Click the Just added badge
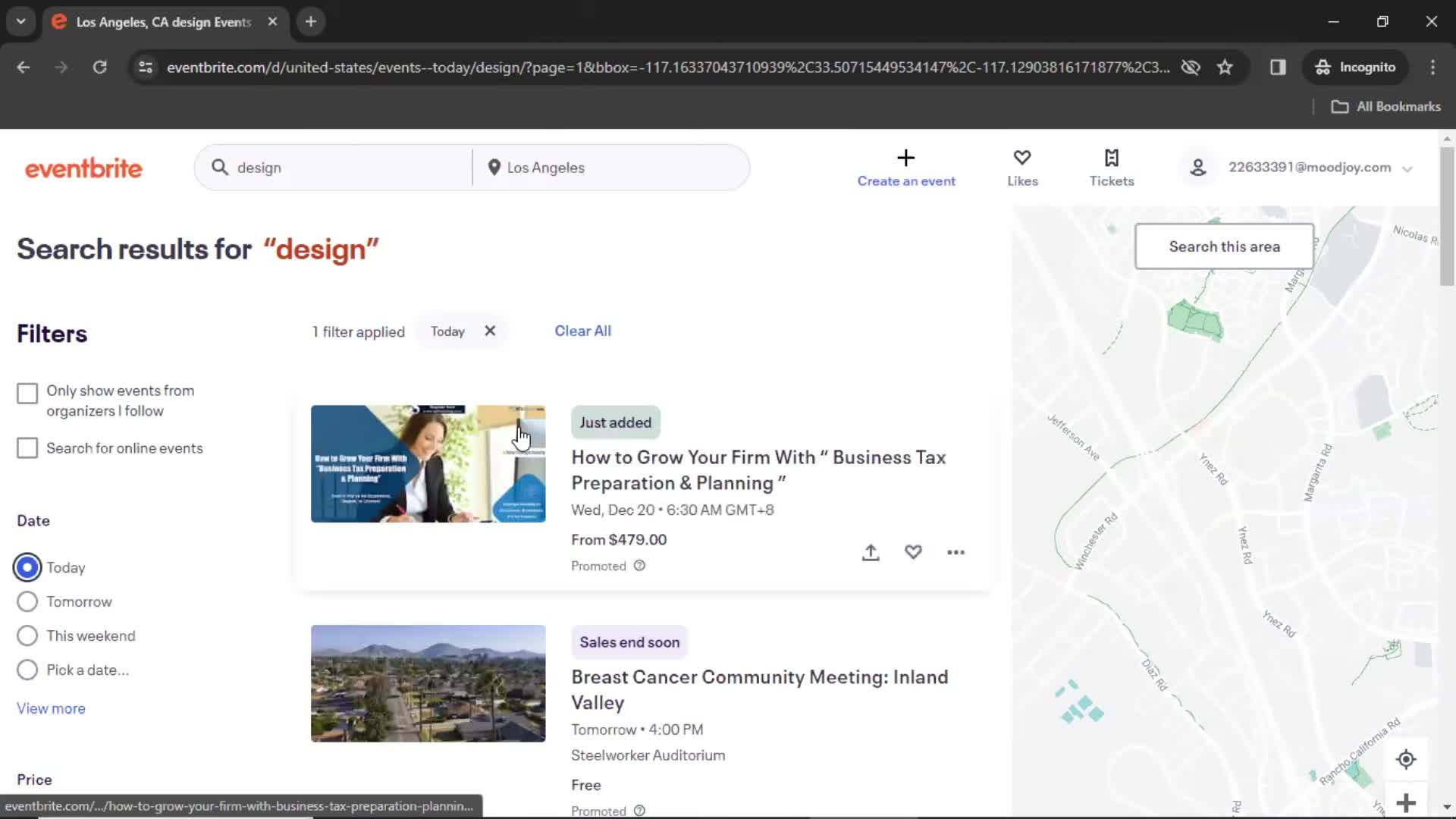This screenshot has width=1456, height=819. [615, 422]
